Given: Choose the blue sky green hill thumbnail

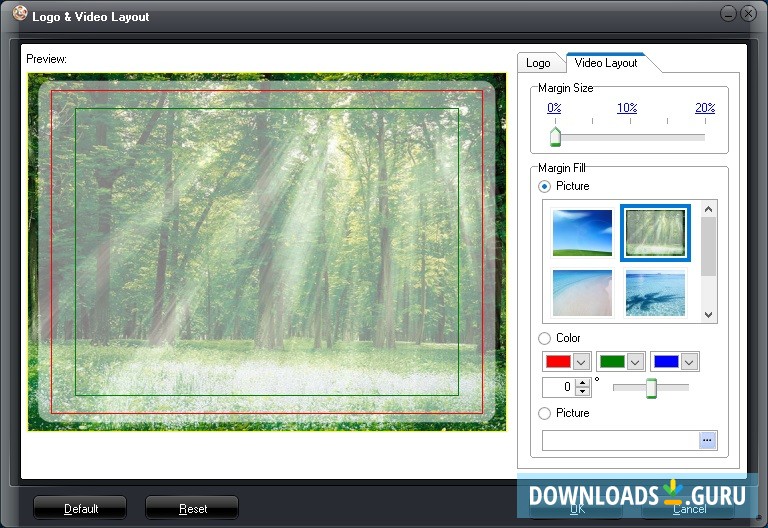Looking at the screenshot, I should pos(582,233).
